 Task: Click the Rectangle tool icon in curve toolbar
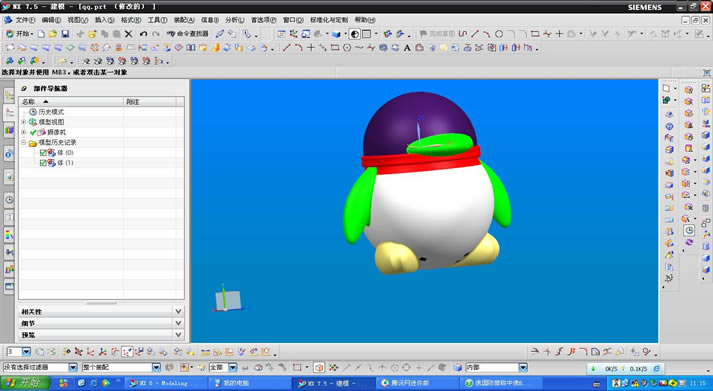[335, 47]
